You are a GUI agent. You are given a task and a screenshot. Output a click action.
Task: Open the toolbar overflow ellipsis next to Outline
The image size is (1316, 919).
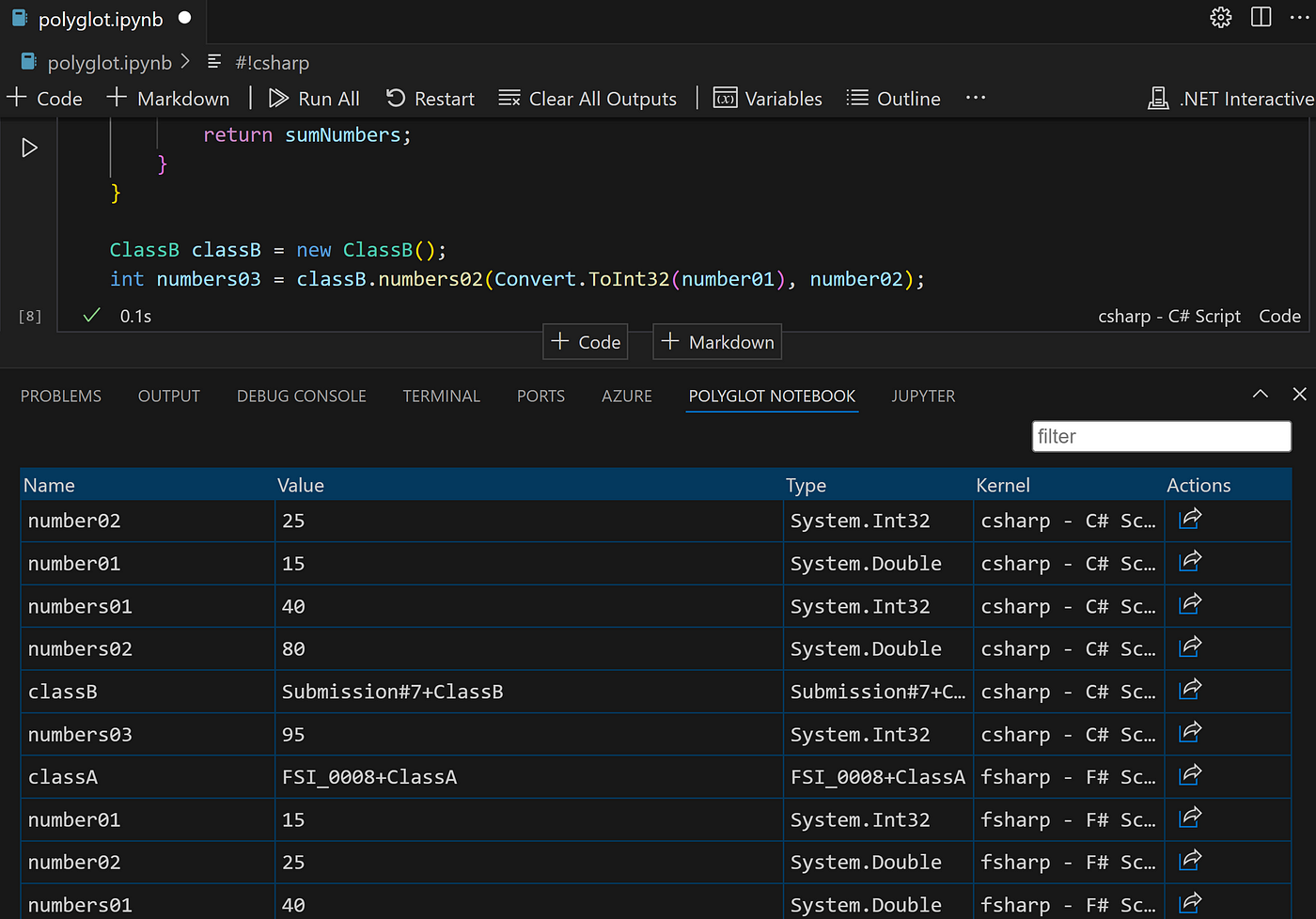976,98
